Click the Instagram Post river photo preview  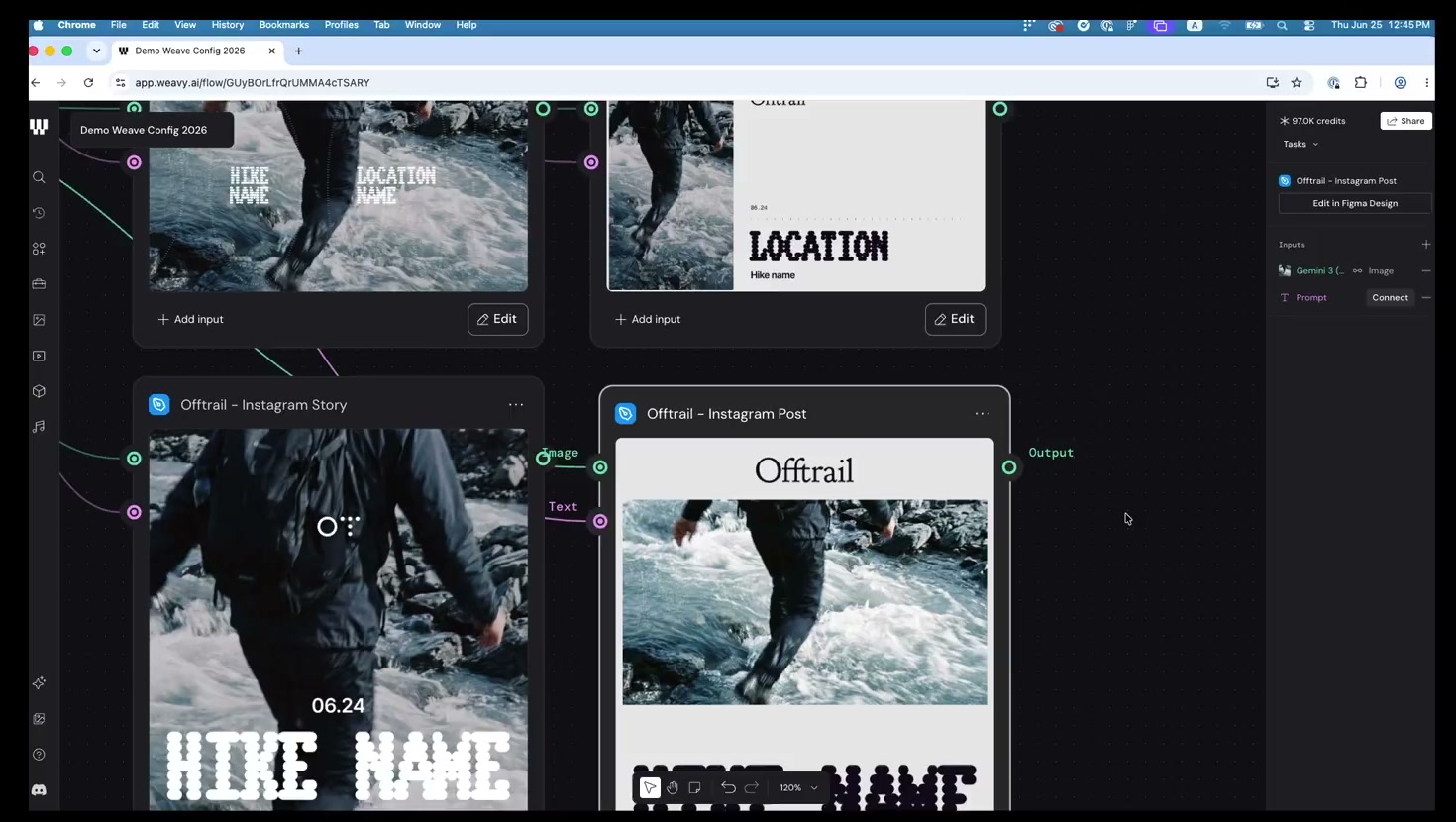pyautogui.click(x=804, y=602)
